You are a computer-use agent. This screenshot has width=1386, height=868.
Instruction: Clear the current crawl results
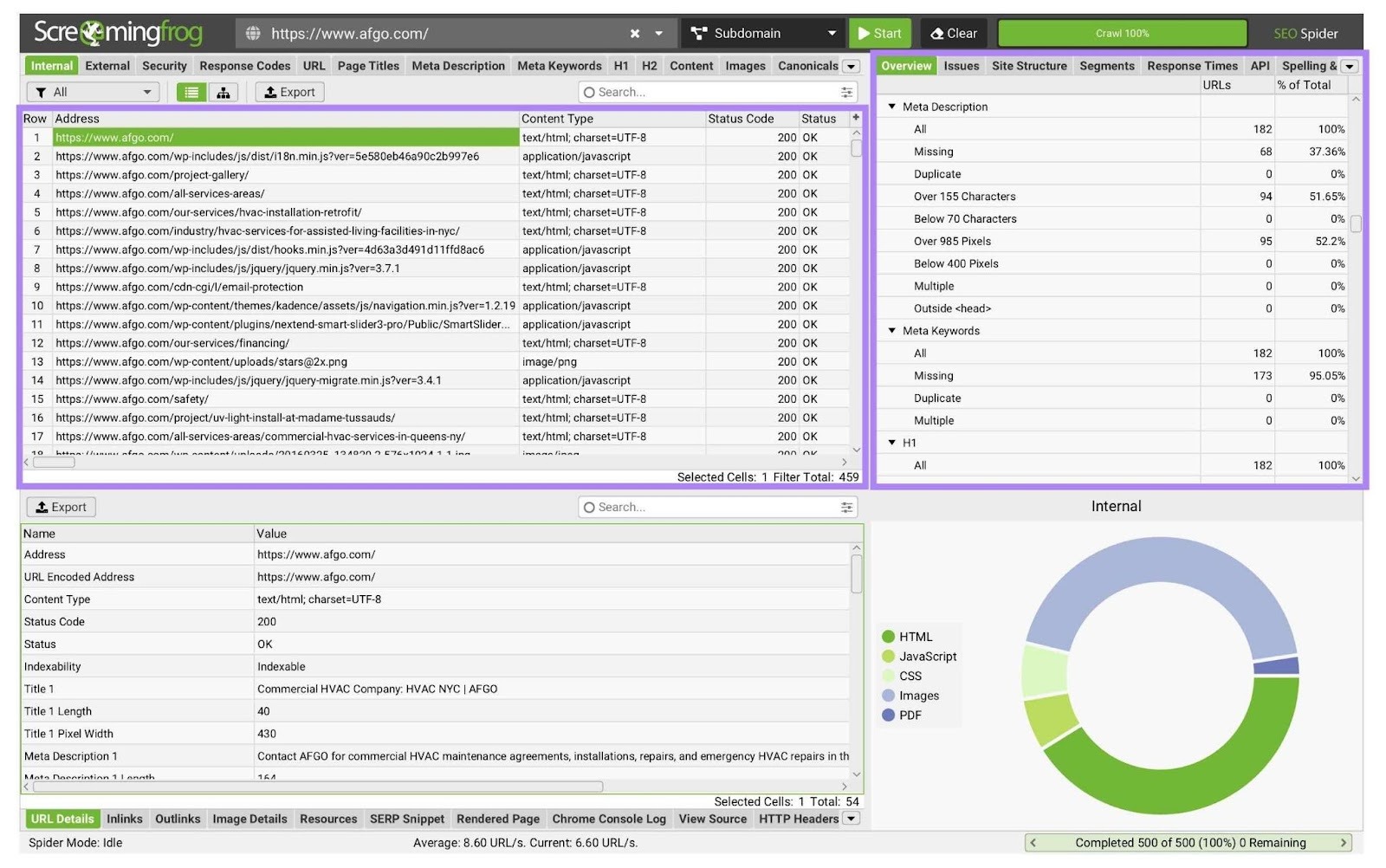click(953, 33)
